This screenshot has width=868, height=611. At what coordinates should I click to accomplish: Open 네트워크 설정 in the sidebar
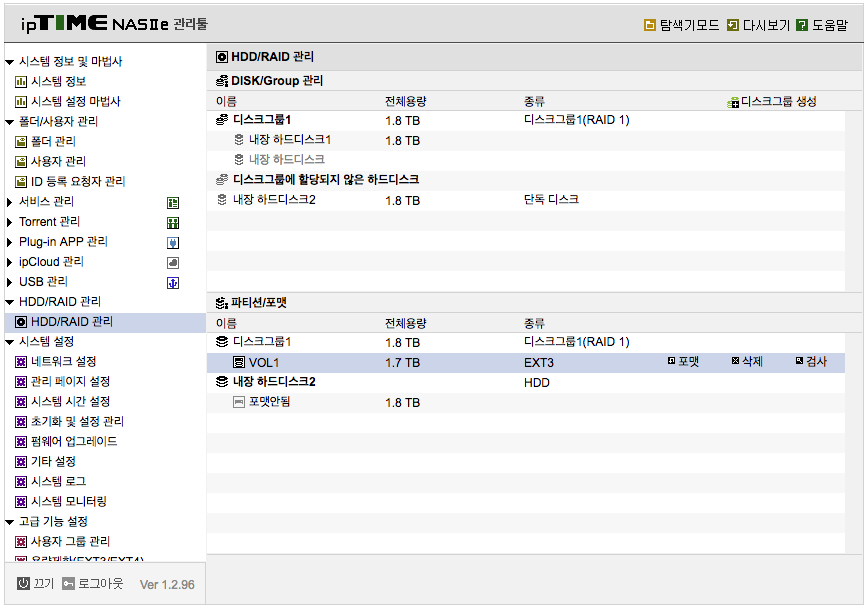64,361
